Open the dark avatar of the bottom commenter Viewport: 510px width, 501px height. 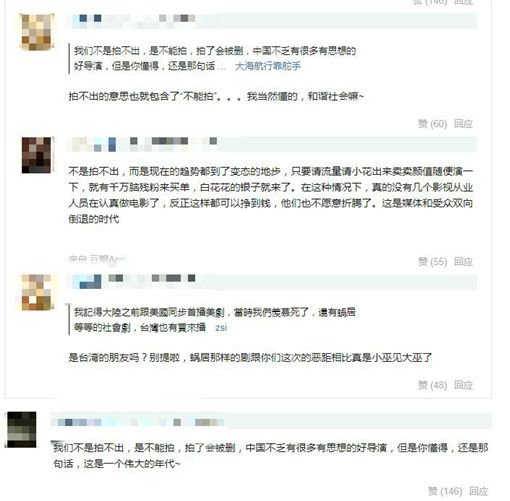22,429
